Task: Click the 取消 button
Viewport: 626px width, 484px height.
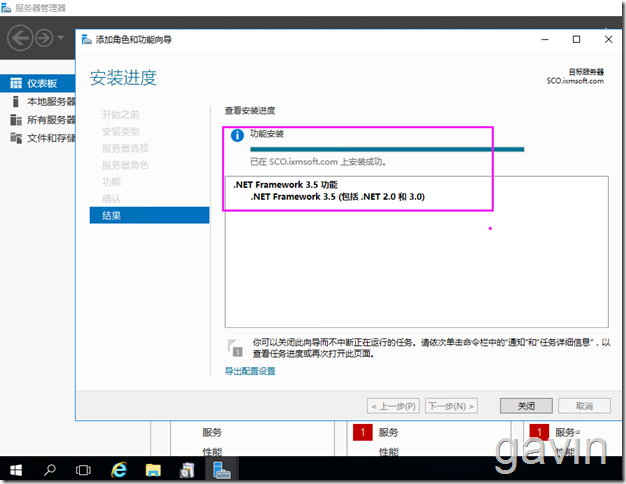Action: (x=584, y=406)
